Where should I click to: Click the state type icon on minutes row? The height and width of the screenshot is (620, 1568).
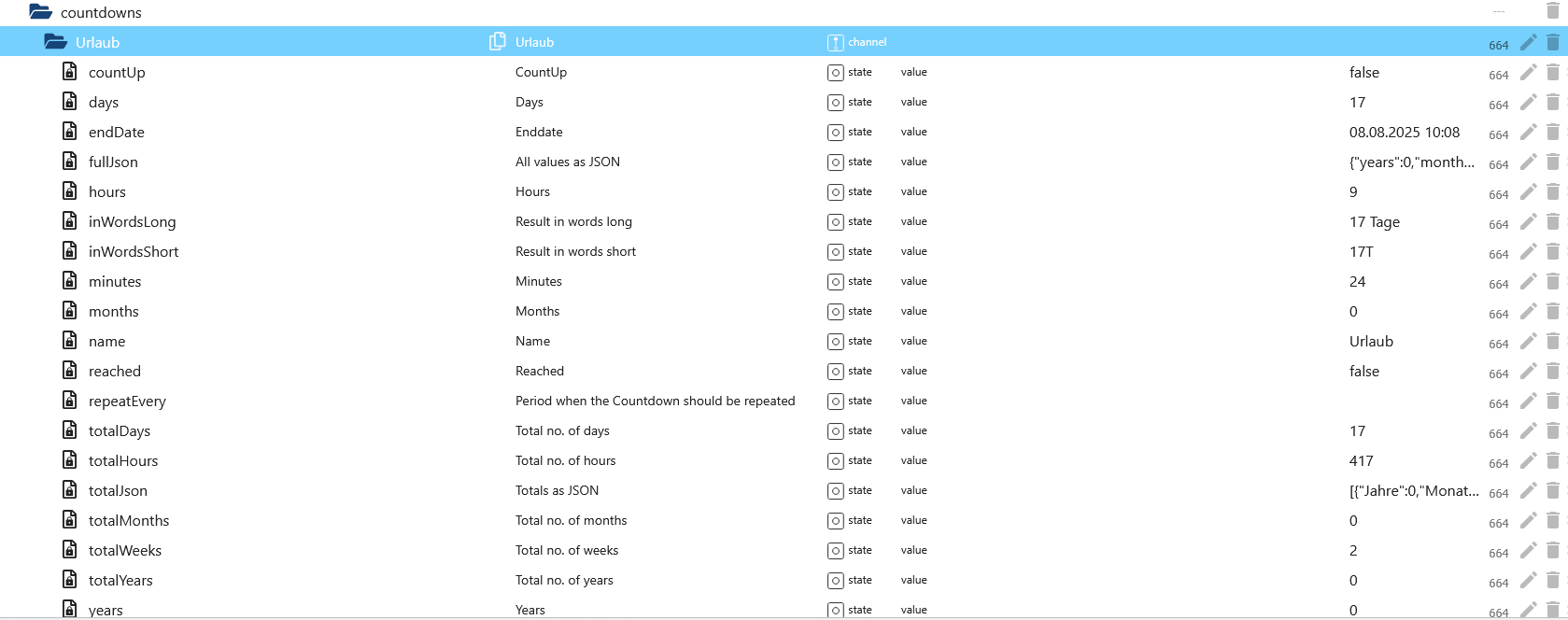pos(835,282)
